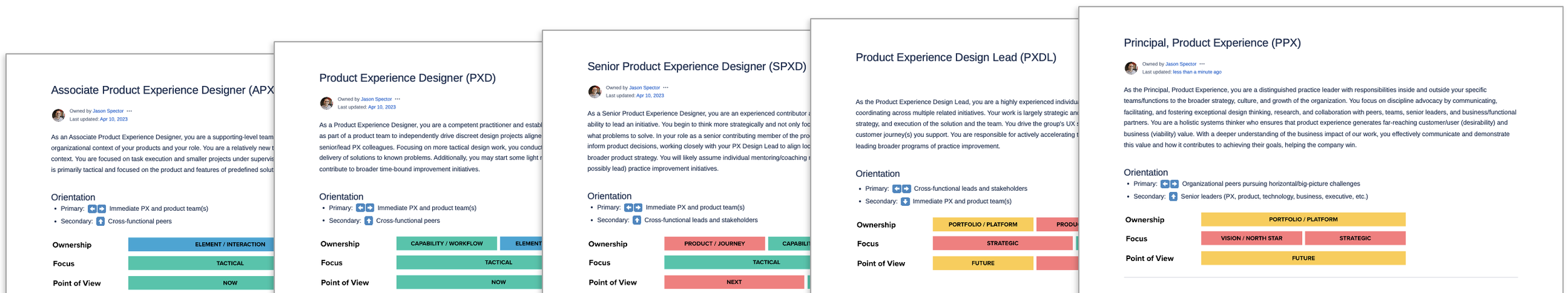Image resolution: width=1568 pixels, height=293 pixels.
Task: Click the green CAPABILITY / WORKFLOW ownership block
Action: click(447, 243)
